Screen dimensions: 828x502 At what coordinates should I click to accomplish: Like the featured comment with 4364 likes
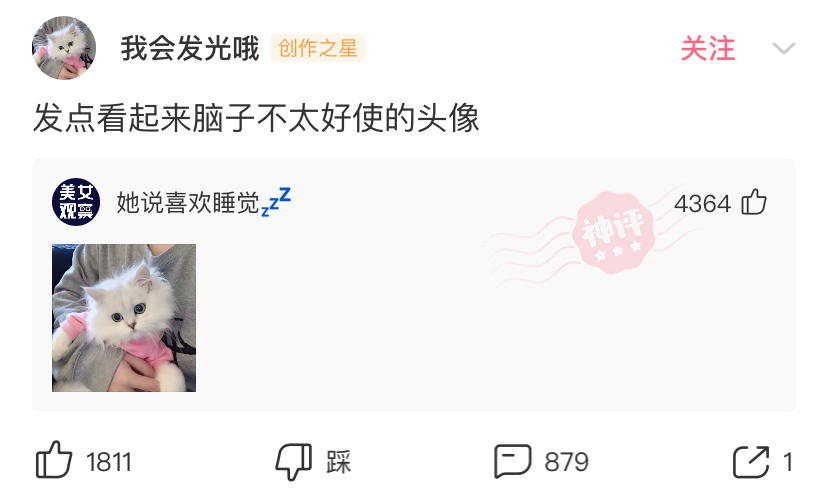[754, 202]
